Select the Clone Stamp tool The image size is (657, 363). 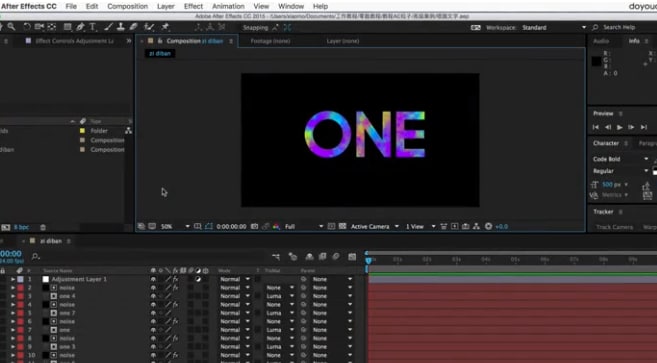121,27
